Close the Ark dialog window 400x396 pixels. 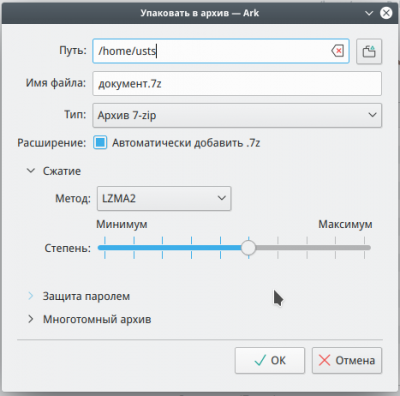point(386,13)
